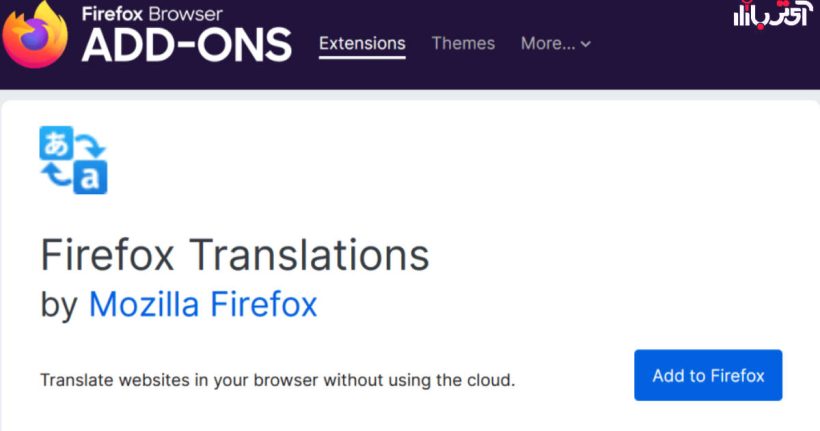
Task: Click the ADD-ONS wordmark in header
Action: 187,46
